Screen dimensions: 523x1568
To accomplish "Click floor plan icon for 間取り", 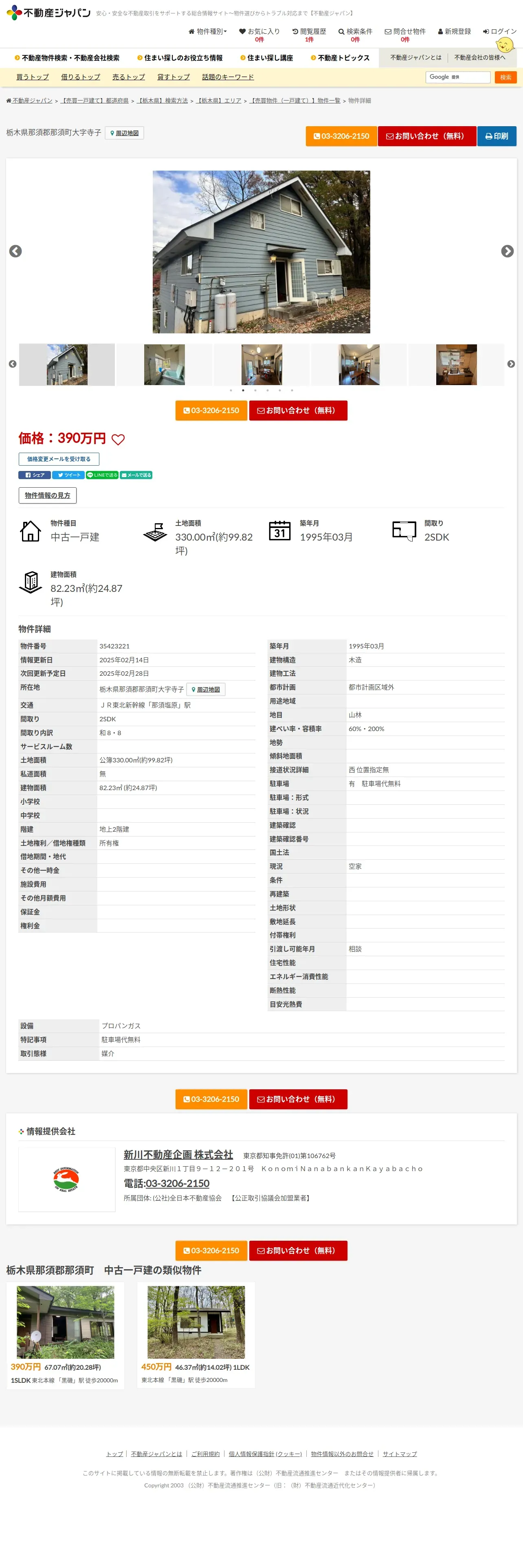I will 404,531.
